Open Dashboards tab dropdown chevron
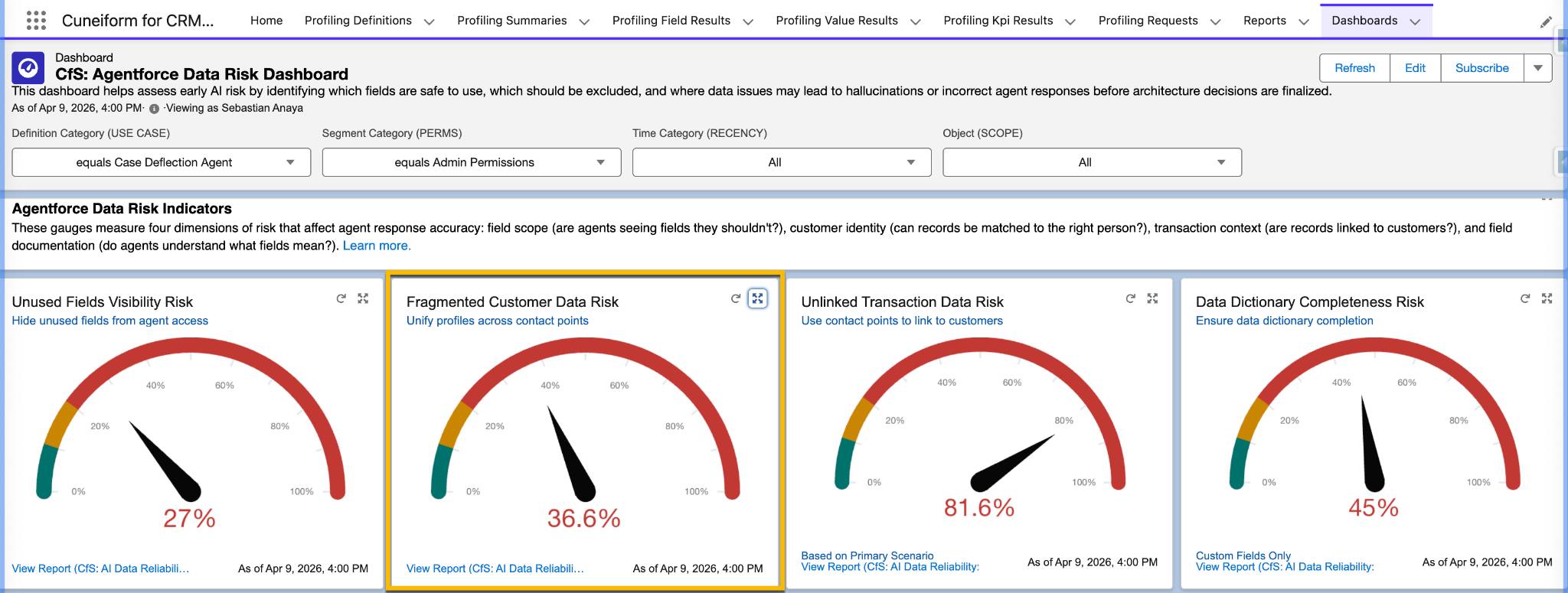Screen dimensions: 1568x593 pos(1415,21)
